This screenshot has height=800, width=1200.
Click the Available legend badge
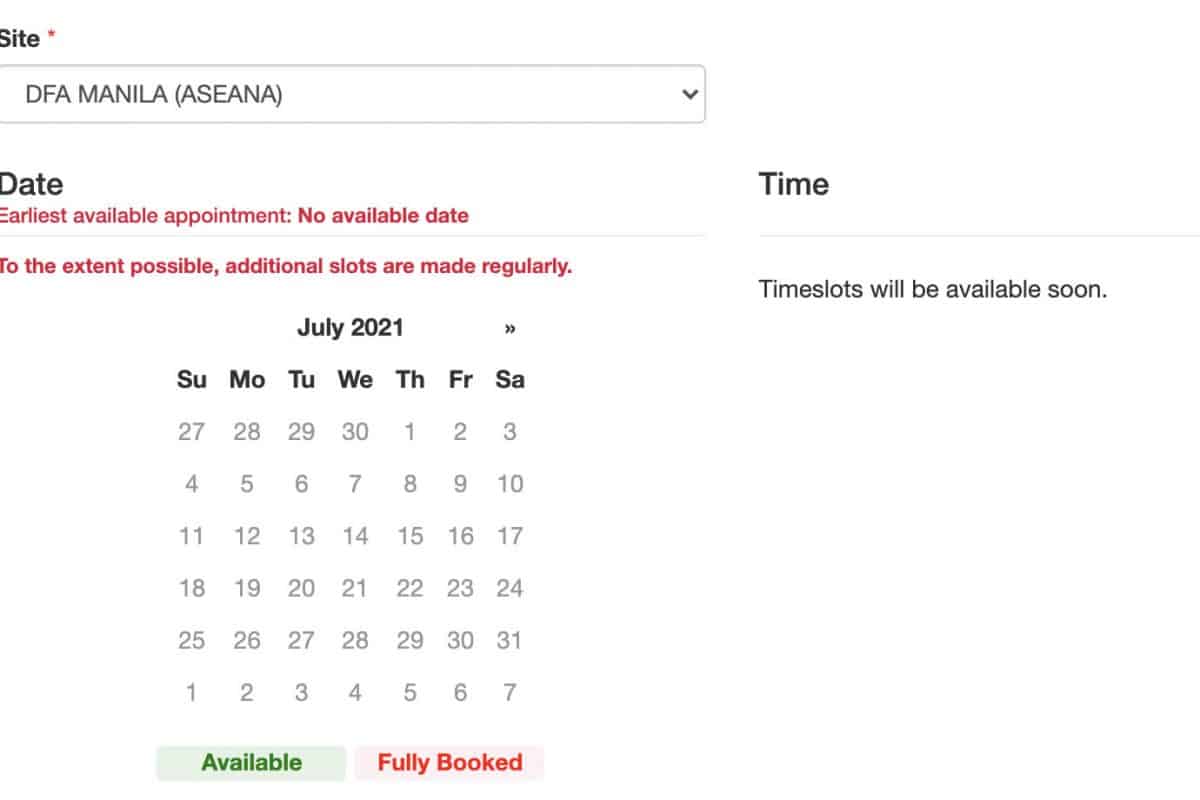pyautogui.click(x=251, y=763)
